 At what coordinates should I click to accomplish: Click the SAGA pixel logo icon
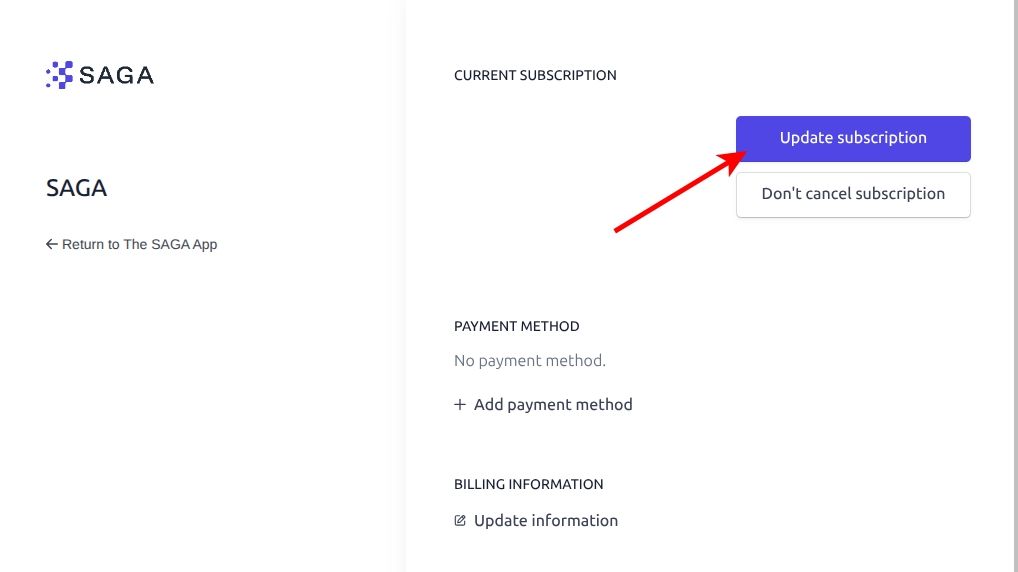point(60,75)
